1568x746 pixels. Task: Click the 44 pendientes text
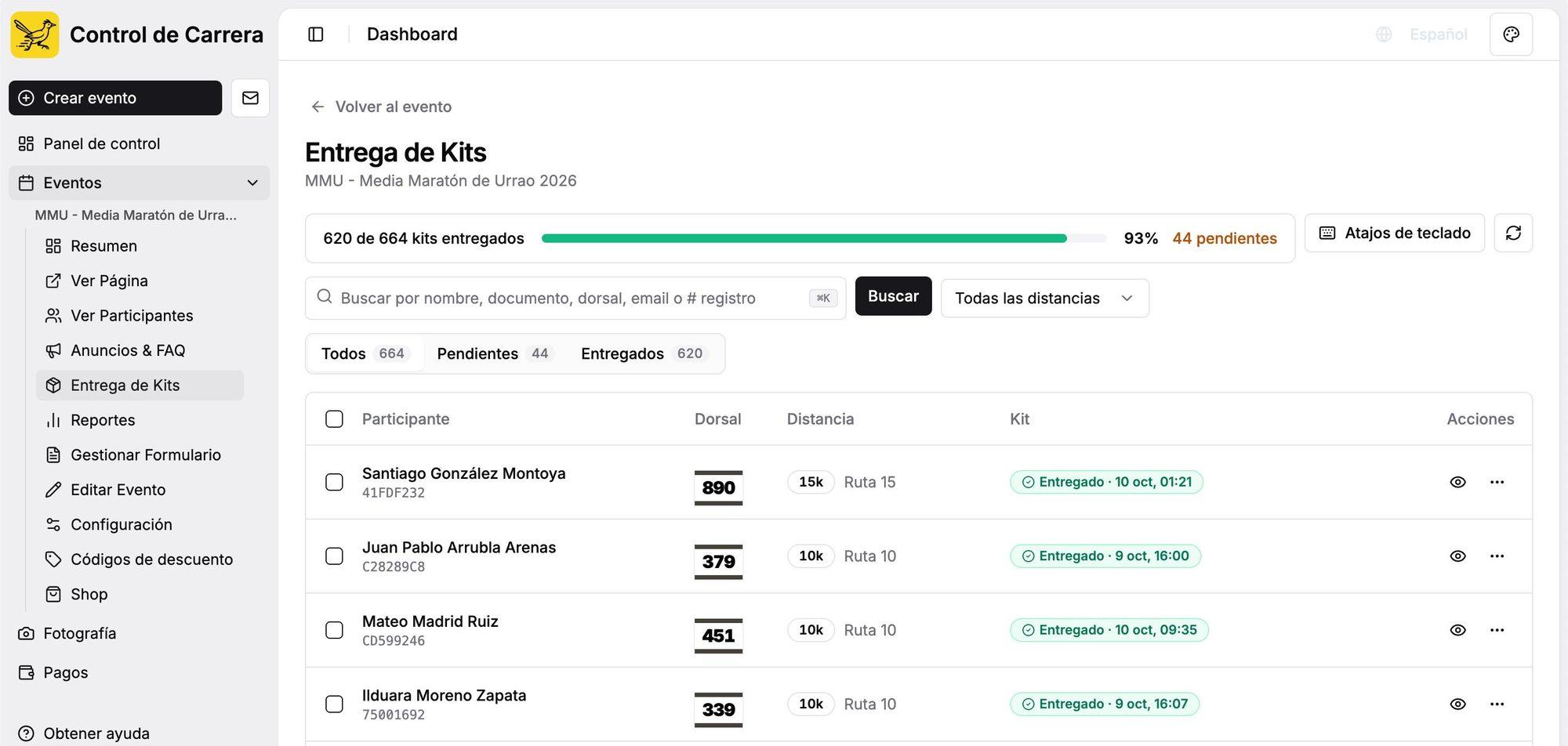(x=1225, y=238)
